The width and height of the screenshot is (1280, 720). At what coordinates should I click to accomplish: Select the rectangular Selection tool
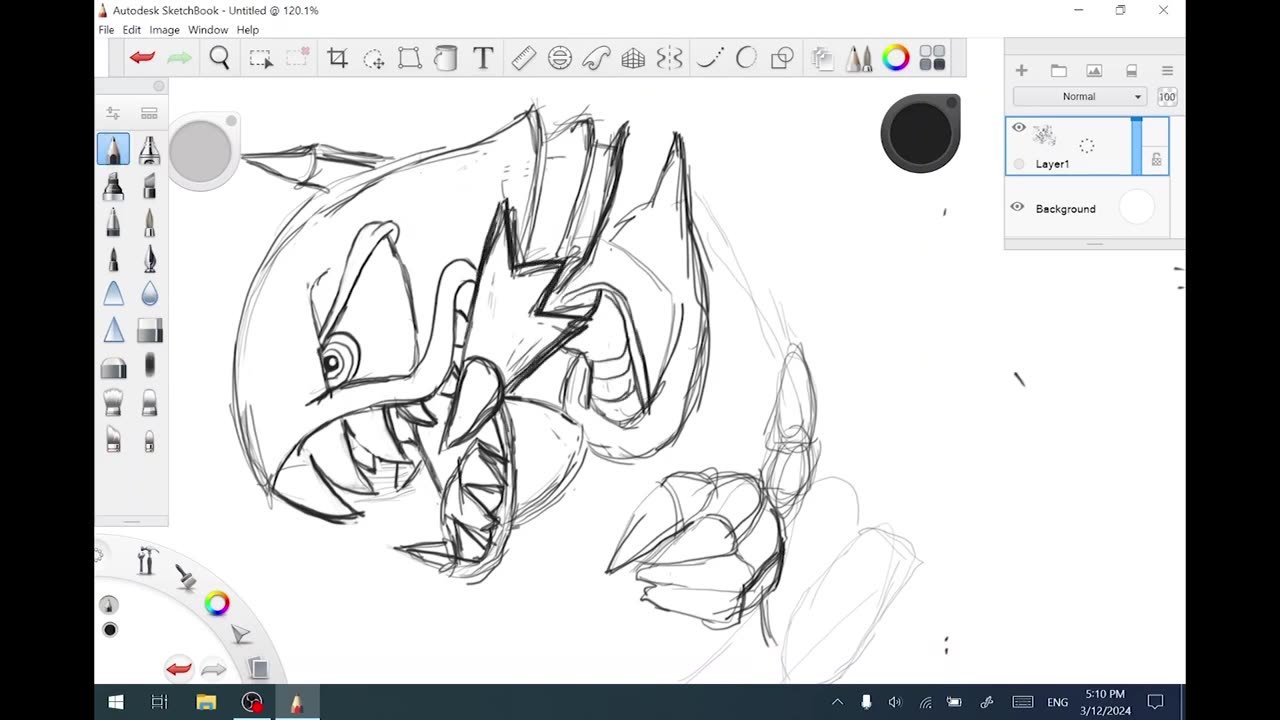260,58
